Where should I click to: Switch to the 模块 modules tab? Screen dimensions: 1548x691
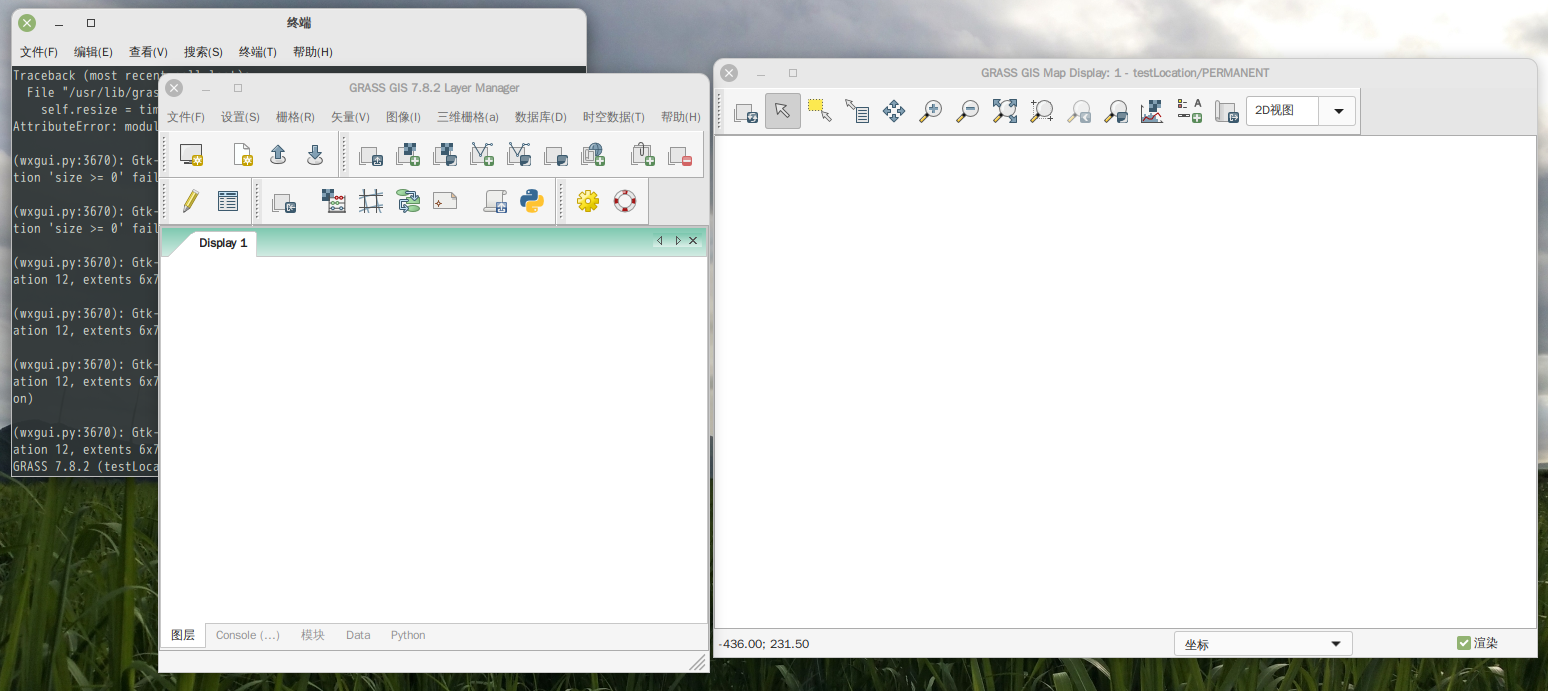[313, 635]
